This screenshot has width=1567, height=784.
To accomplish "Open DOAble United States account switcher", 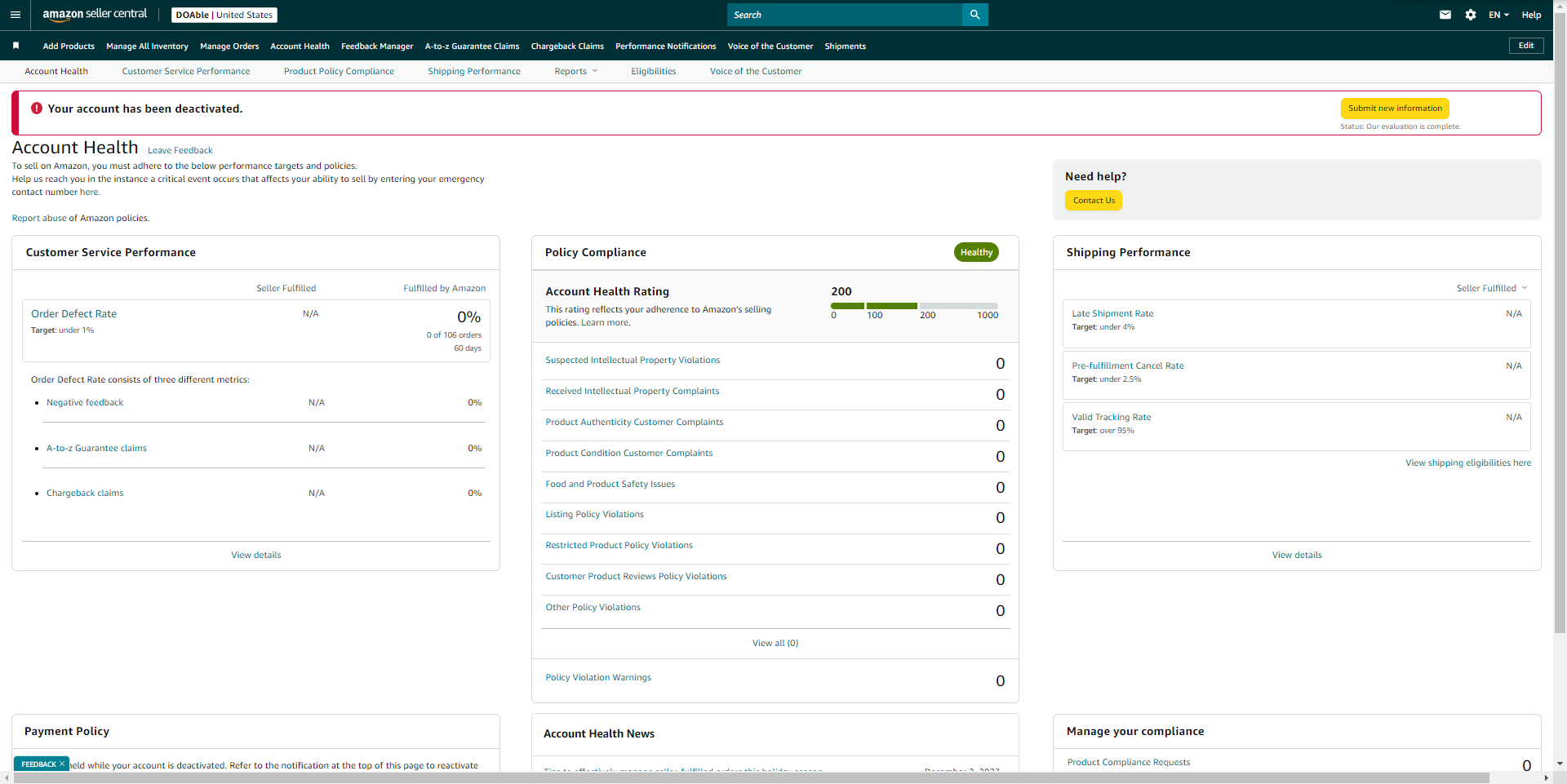I will coord(224,15).
